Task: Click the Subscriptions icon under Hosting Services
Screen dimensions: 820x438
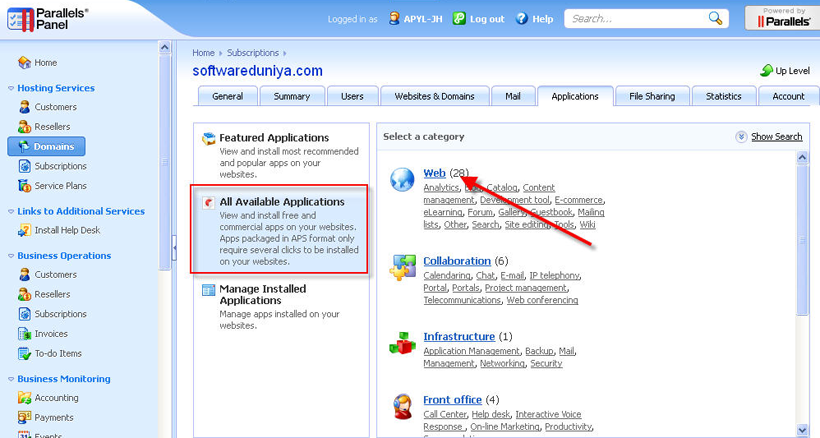Action: [24, 166]
